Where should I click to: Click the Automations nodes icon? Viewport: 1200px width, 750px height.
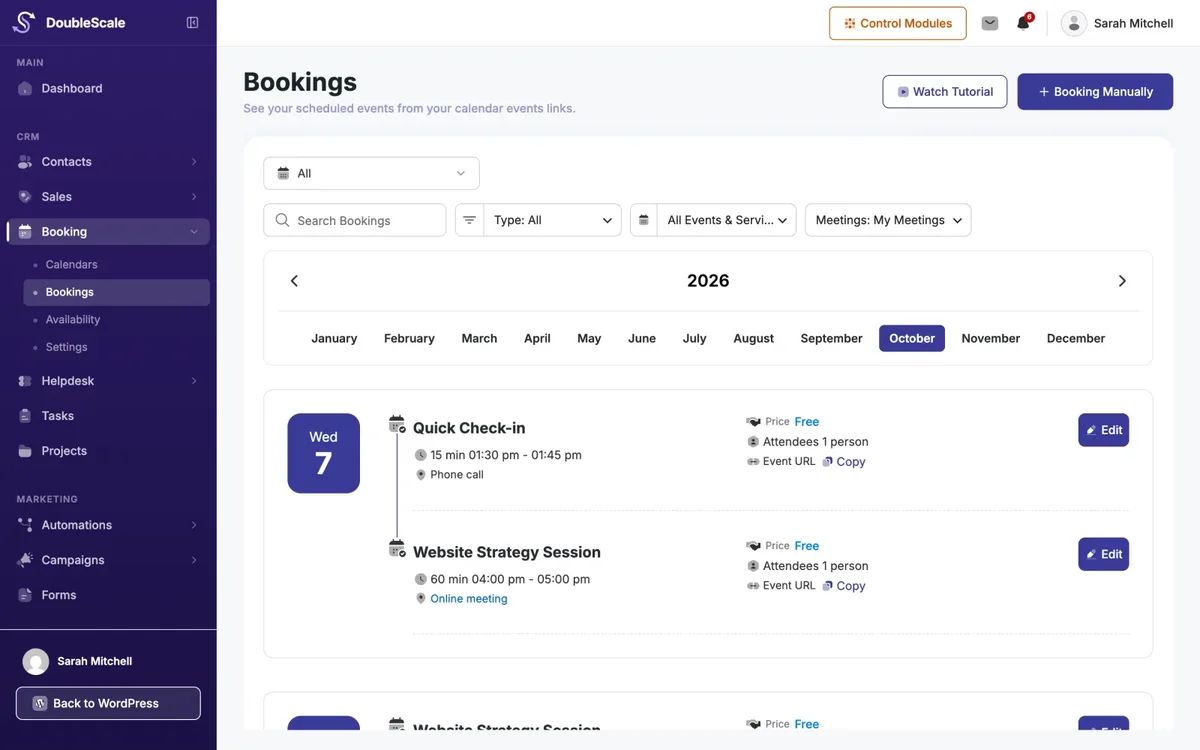[x=25, y=525]
